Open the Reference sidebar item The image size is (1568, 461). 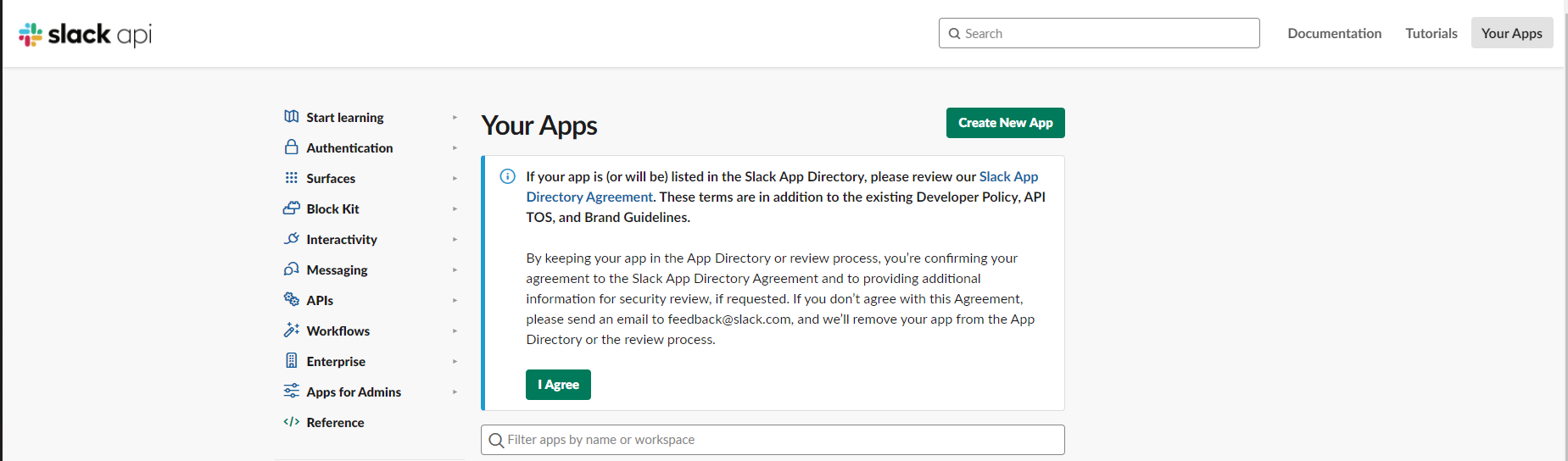(335, 423)
